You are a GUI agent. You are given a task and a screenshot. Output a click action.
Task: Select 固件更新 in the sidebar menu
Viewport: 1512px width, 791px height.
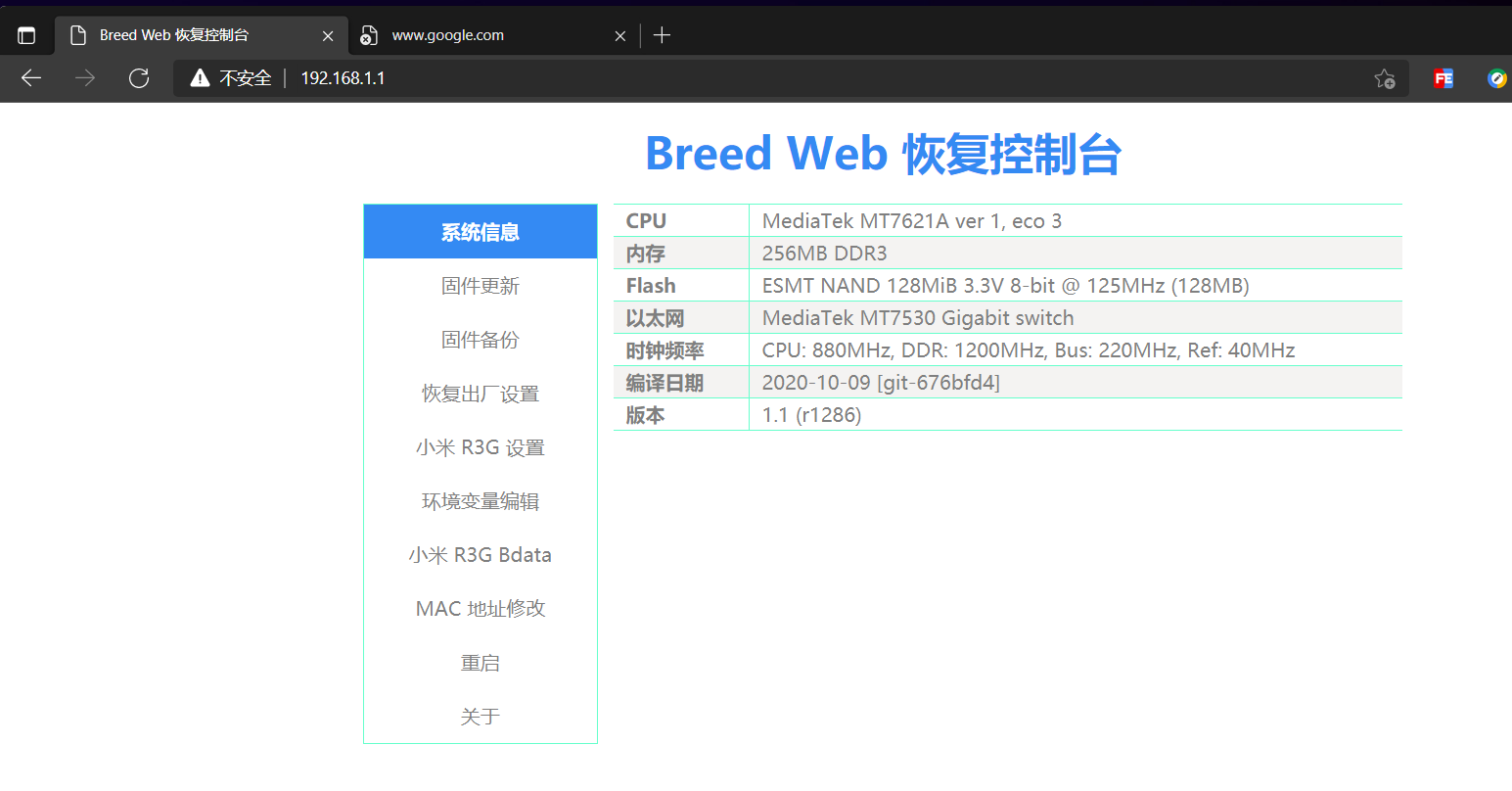tap(480, 285)
